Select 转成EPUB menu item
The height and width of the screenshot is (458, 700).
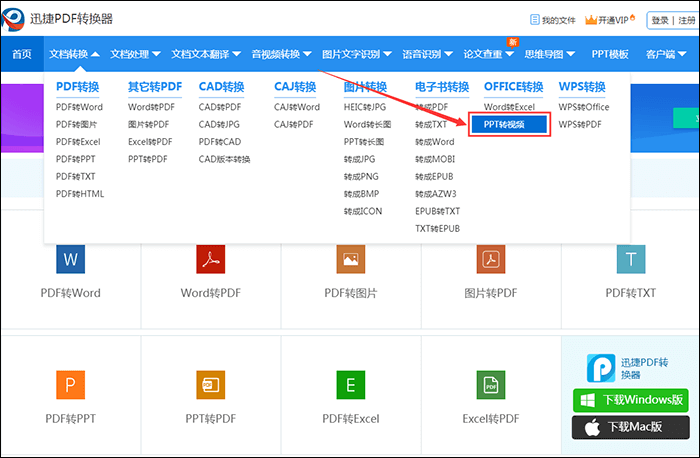click(x=434, y=177)
